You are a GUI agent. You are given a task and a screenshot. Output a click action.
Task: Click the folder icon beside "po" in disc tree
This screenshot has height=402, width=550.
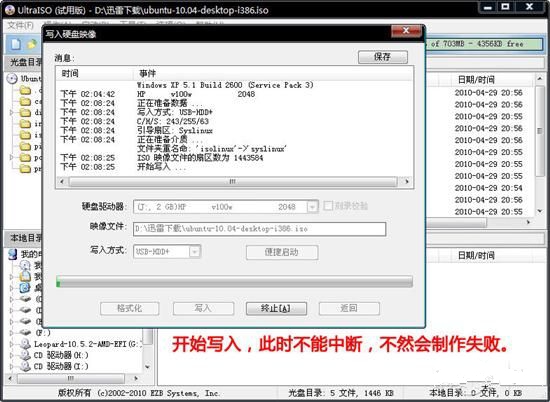pos(25,158)
